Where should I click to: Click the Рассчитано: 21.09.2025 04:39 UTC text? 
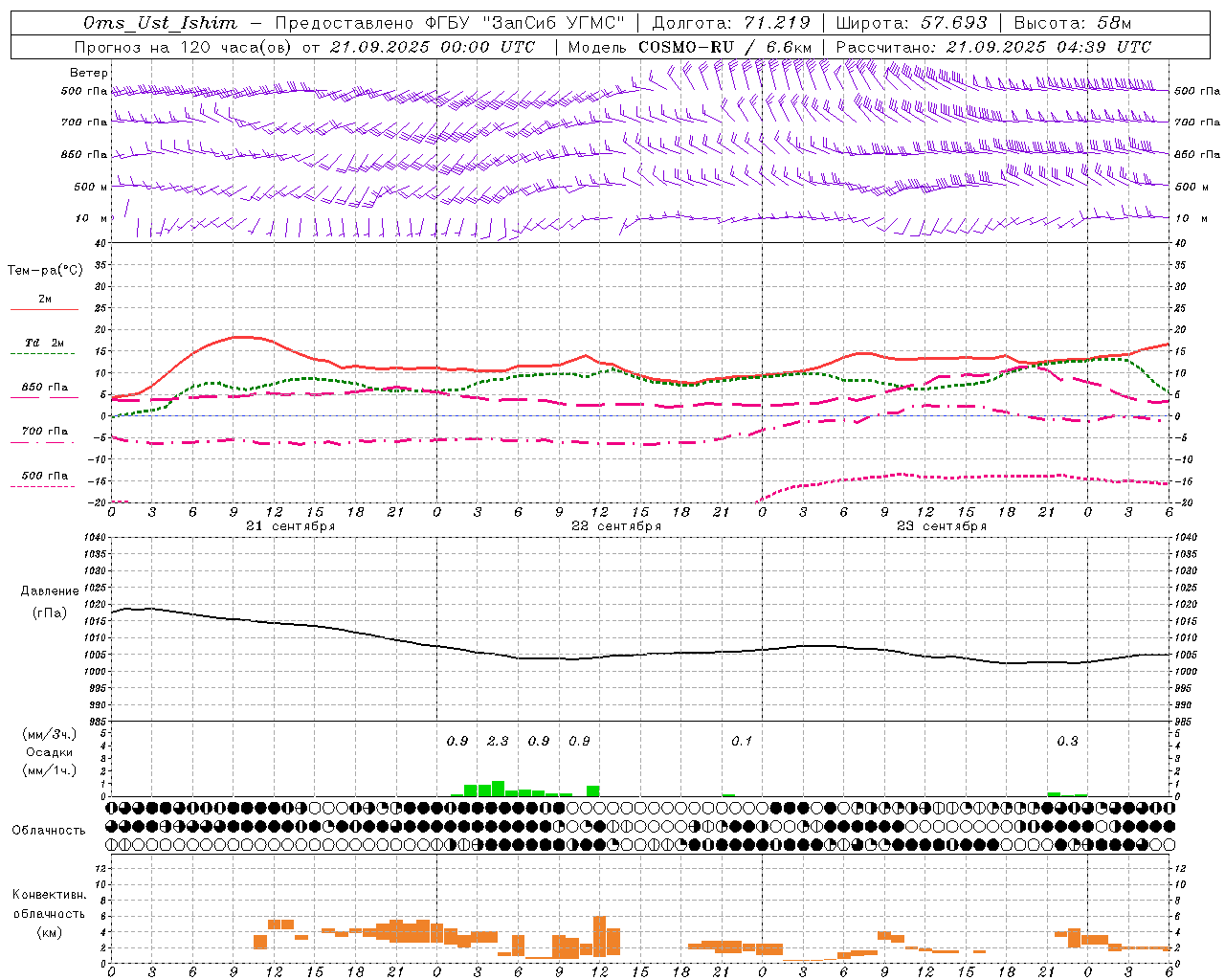tap(993, 47)
